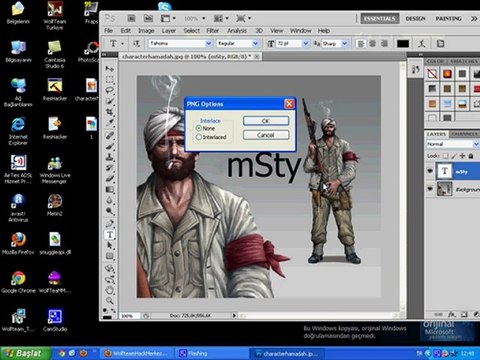
Task: Toggle text orientation icon in options bar
Action: [x=136, y=44]
